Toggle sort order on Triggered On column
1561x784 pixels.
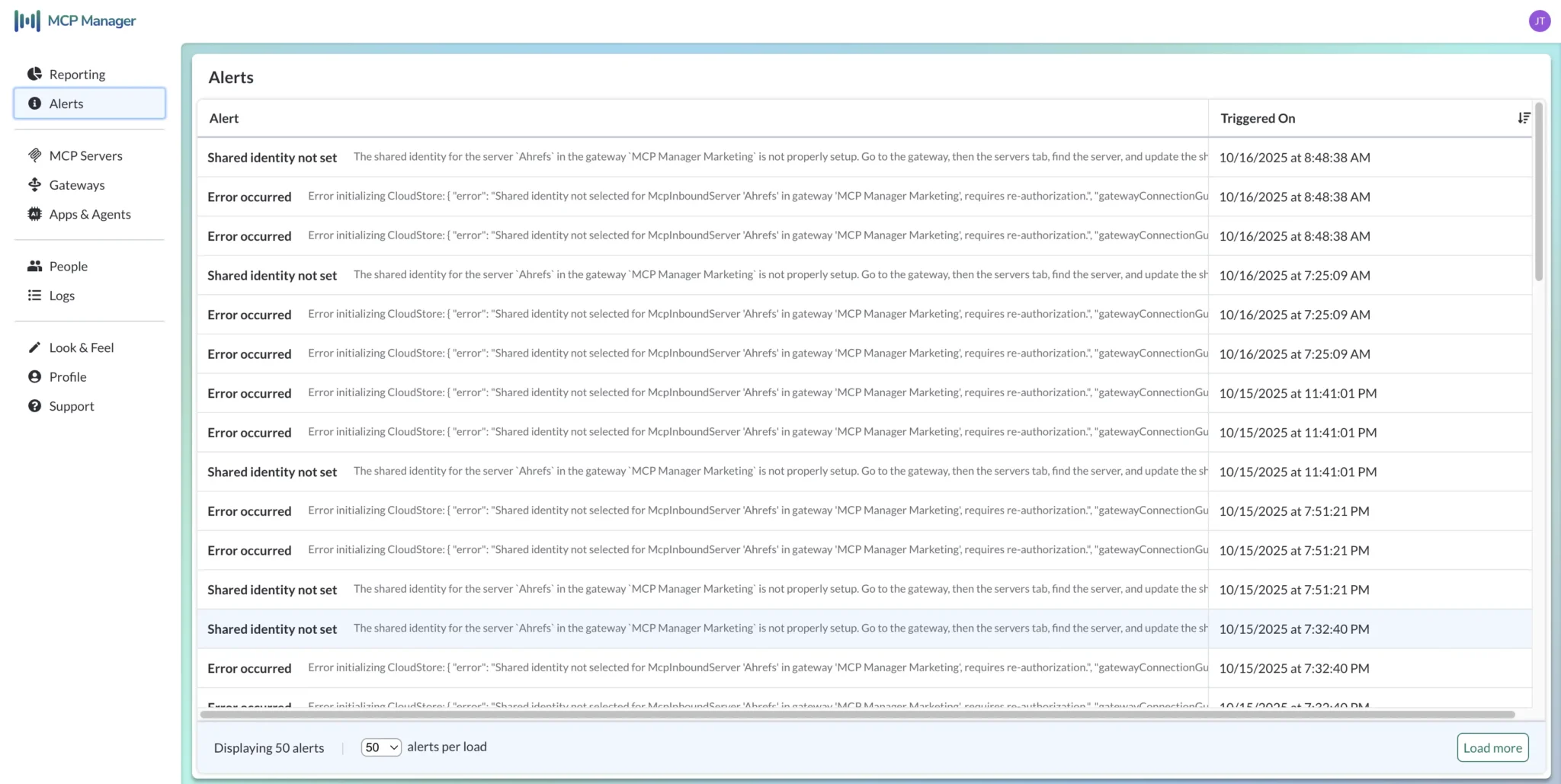pyautogui.click(x=1523, y=118)
